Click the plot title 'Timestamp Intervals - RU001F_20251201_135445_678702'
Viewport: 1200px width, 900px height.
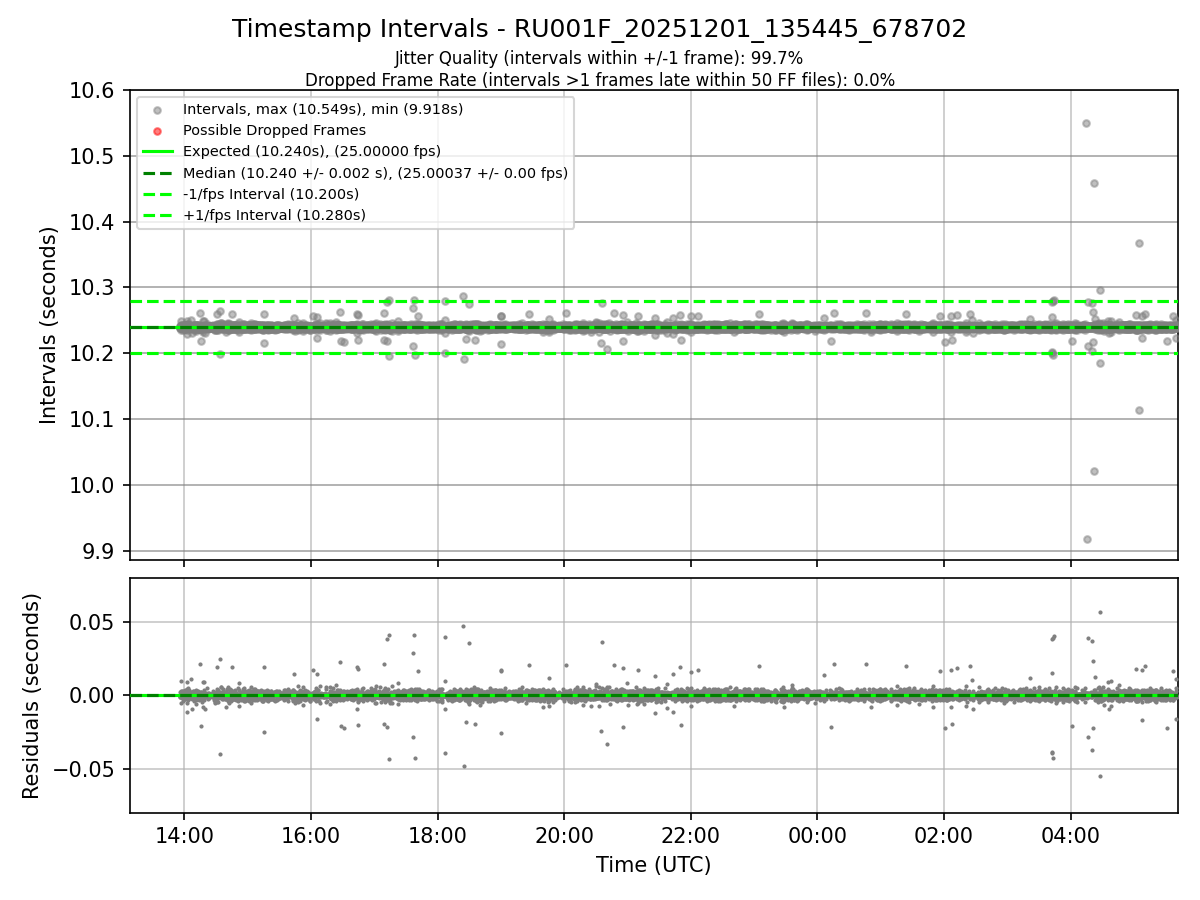click(599, 29)
